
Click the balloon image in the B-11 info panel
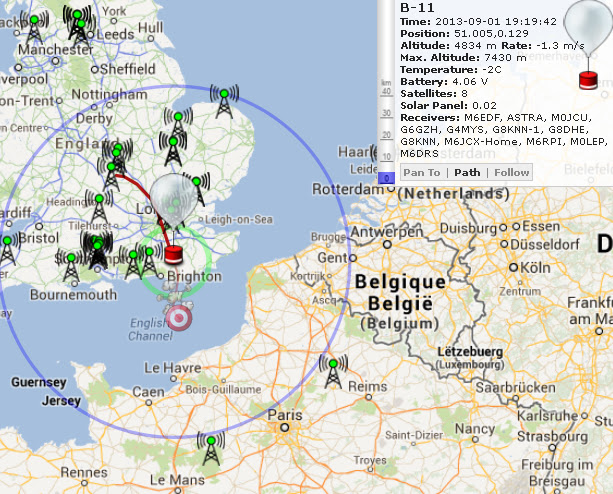click(588, 27)
